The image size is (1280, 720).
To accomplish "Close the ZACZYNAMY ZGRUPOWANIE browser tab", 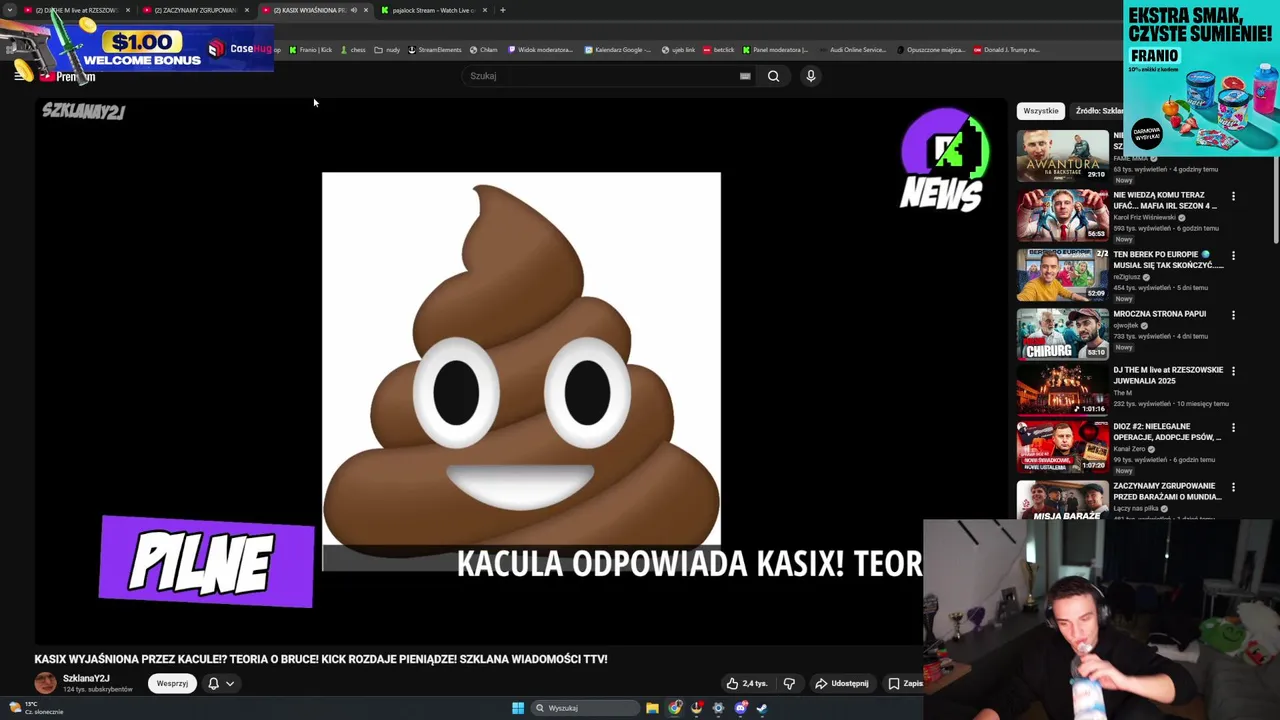I will 247,10.
